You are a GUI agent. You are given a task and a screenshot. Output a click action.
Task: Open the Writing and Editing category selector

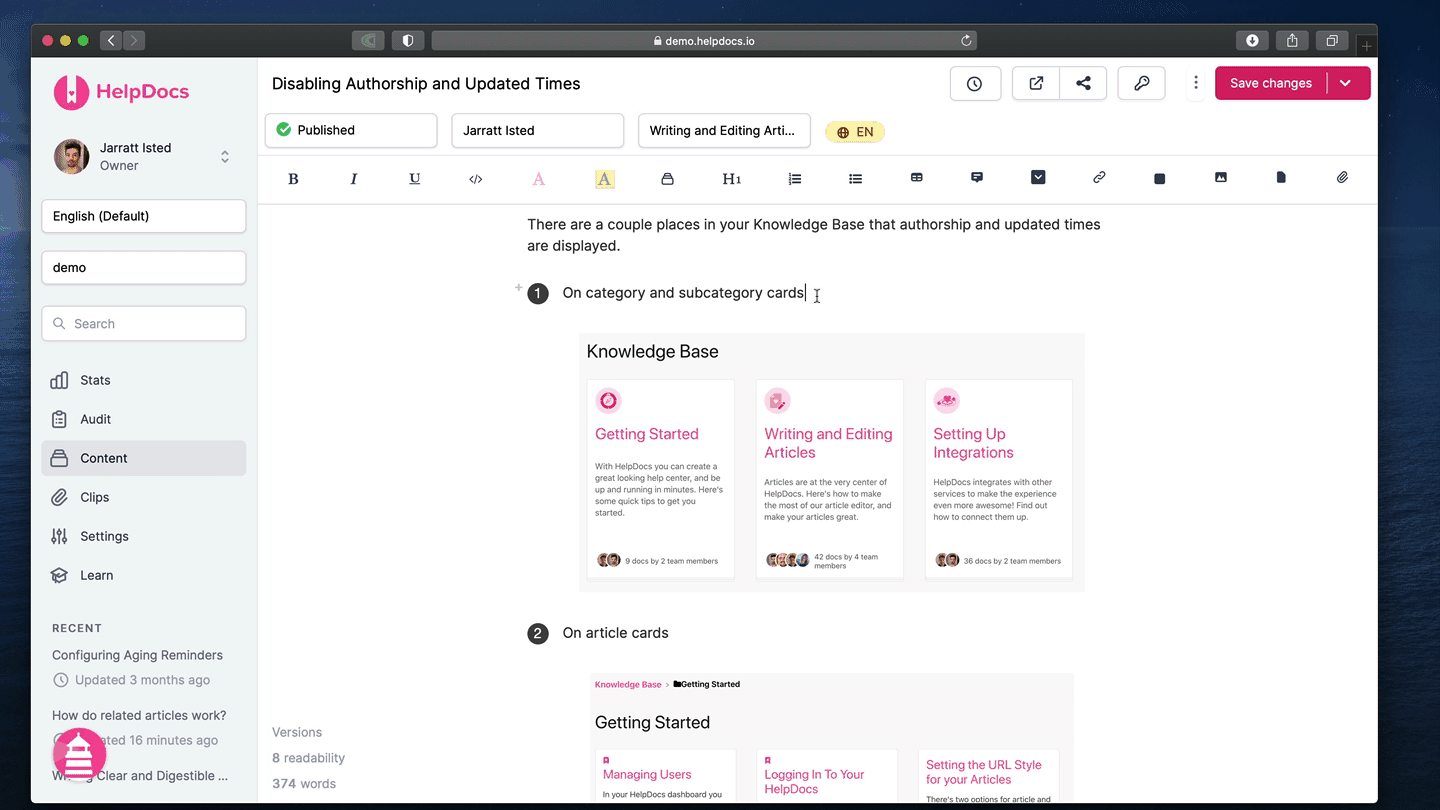(x=724, y=130)
